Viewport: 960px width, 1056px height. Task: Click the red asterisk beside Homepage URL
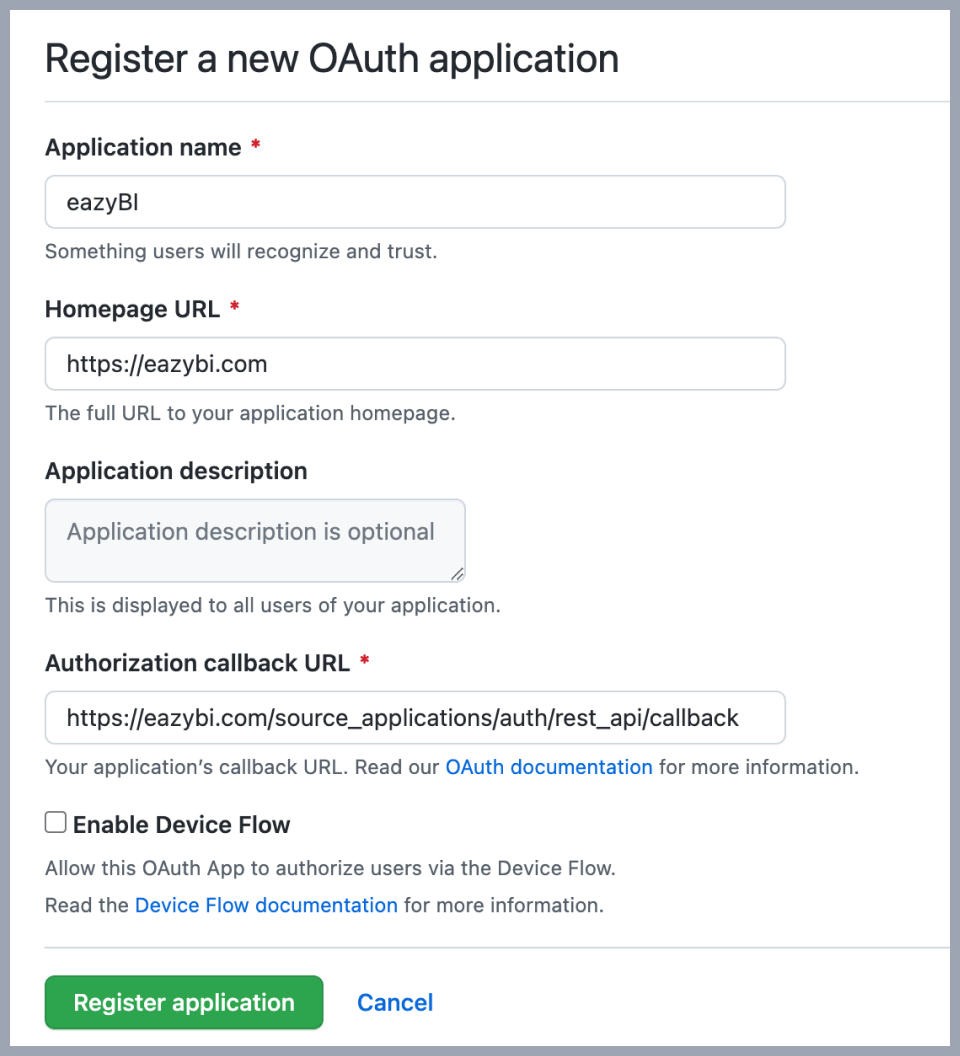click(x=234, y=306)
